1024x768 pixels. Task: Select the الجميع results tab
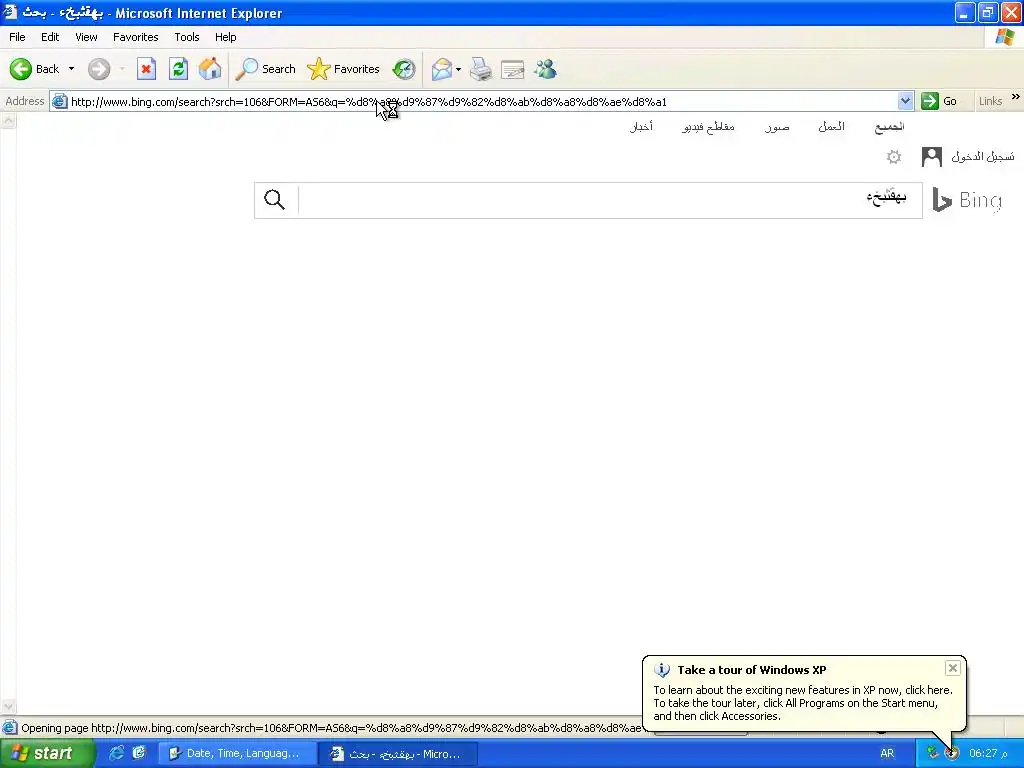pos(889,127)
